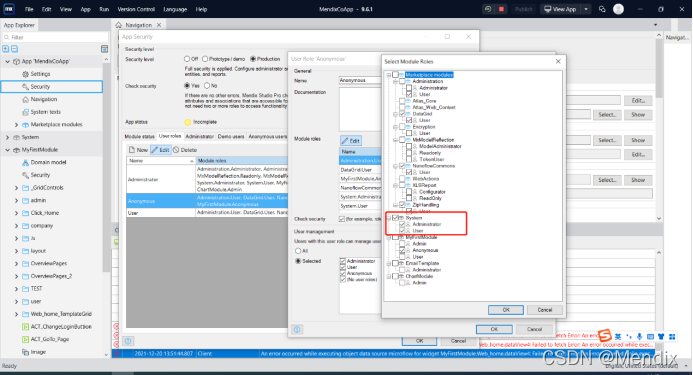The height and width of the screenshot is (375, 693).
Task: Expand the company folder
Action: [16, 226]
